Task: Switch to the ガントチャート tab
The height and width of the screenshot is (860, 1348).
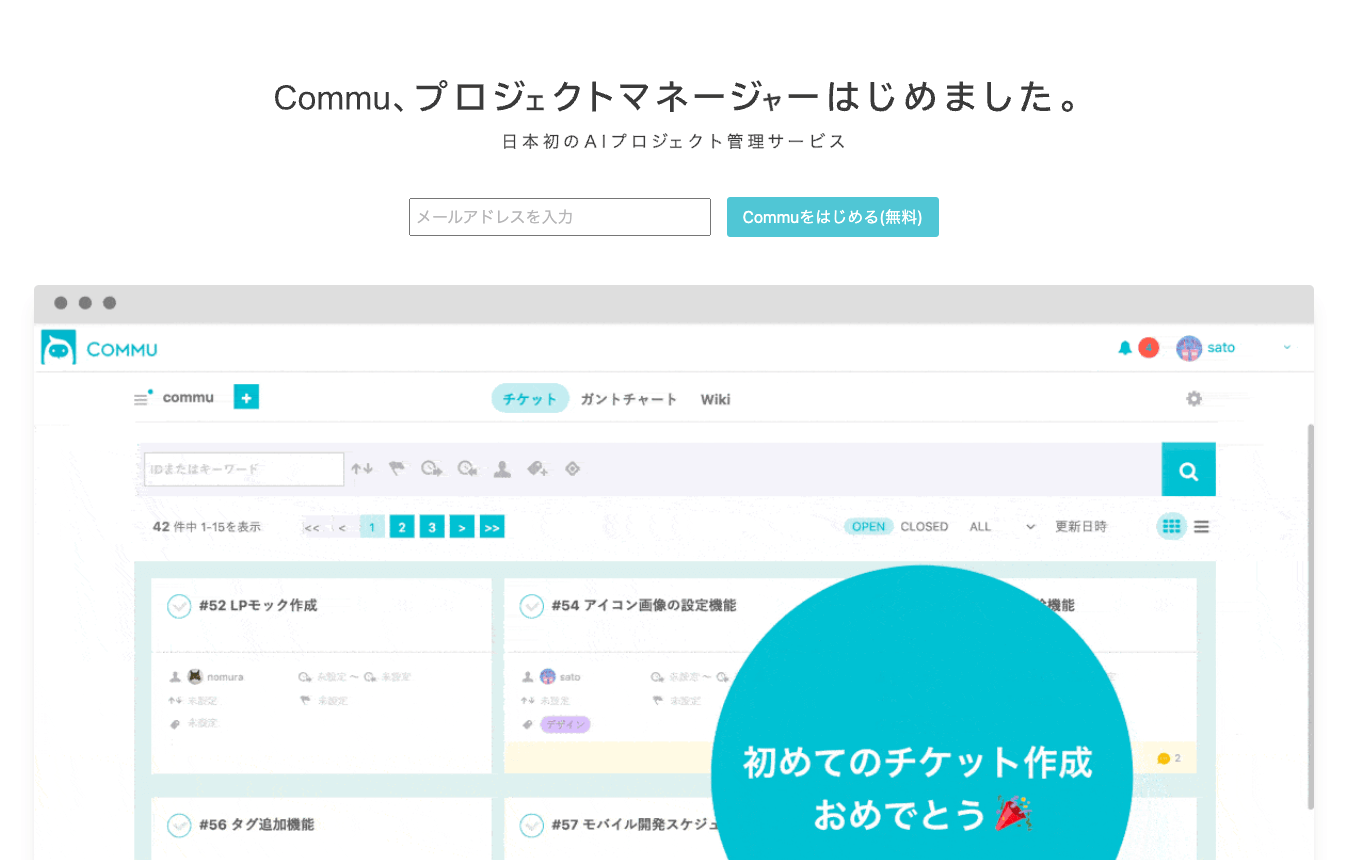Action: [x=629, y=399]
